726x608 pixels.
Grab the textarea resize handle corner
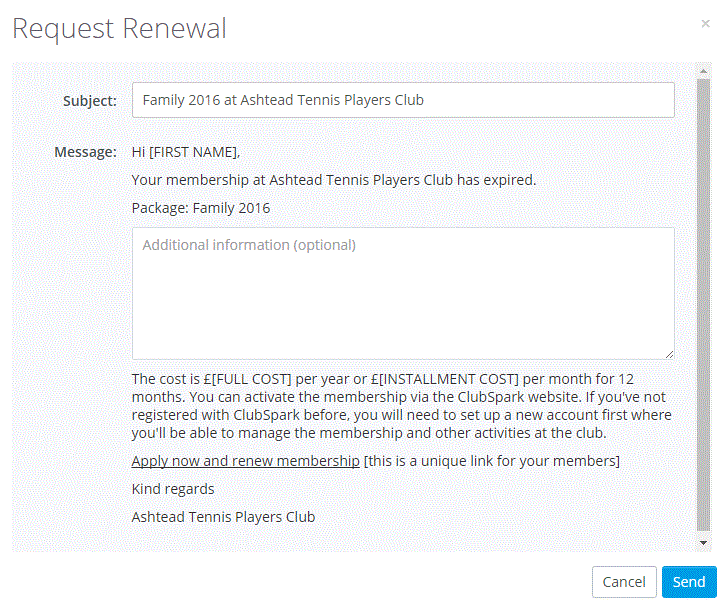point(669,353)
